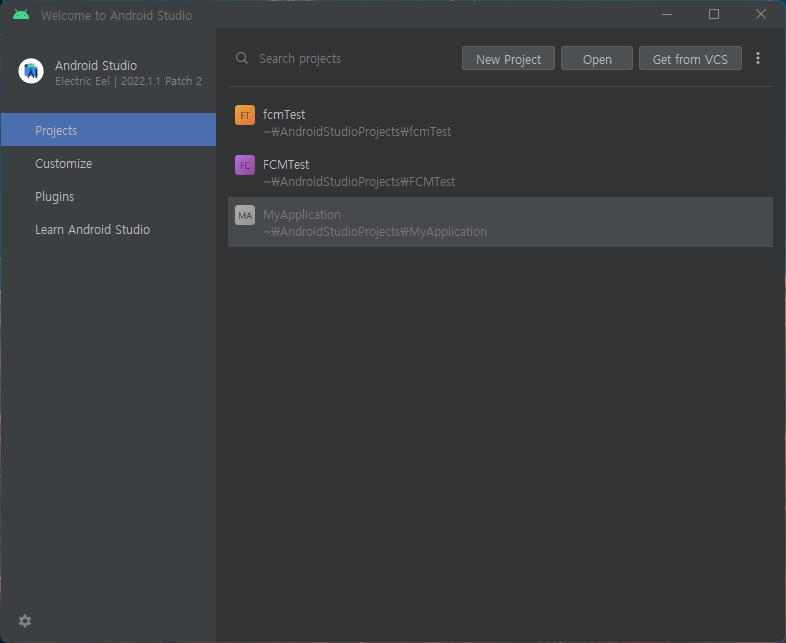This screenshot has width=786, height=643.
Task: Open the fcmTest project
Action: pyautogui.click(x=500, y=122)
